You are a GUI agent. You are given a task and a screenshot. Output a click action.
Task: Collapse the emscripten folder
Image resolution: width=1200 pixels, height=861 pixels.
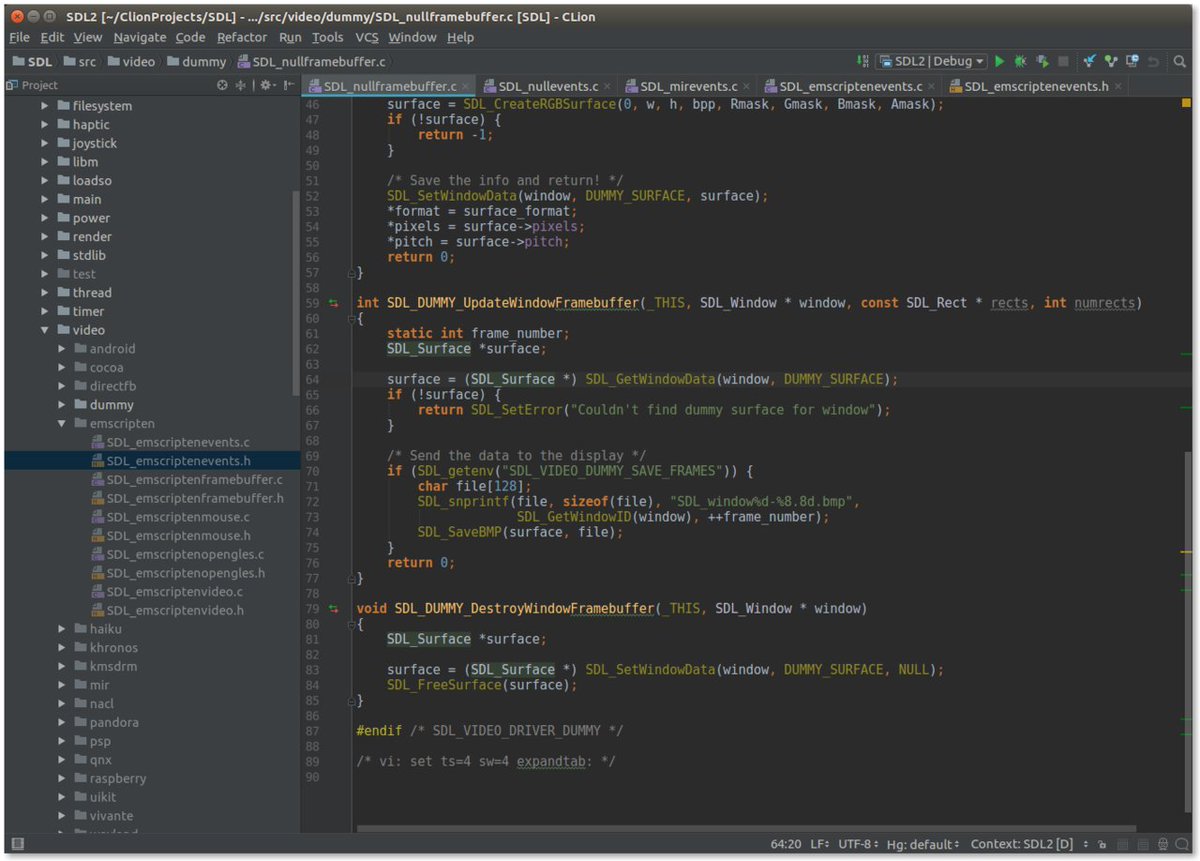(62, 424)
